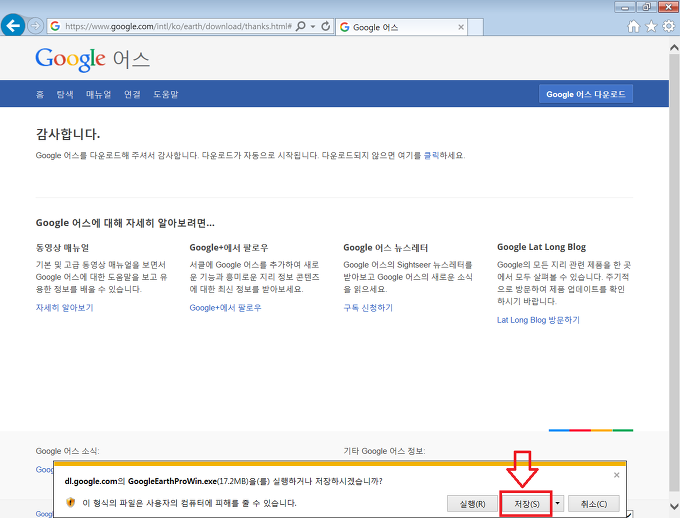Click the browser forward arrow button

click(x=36, y=26)
